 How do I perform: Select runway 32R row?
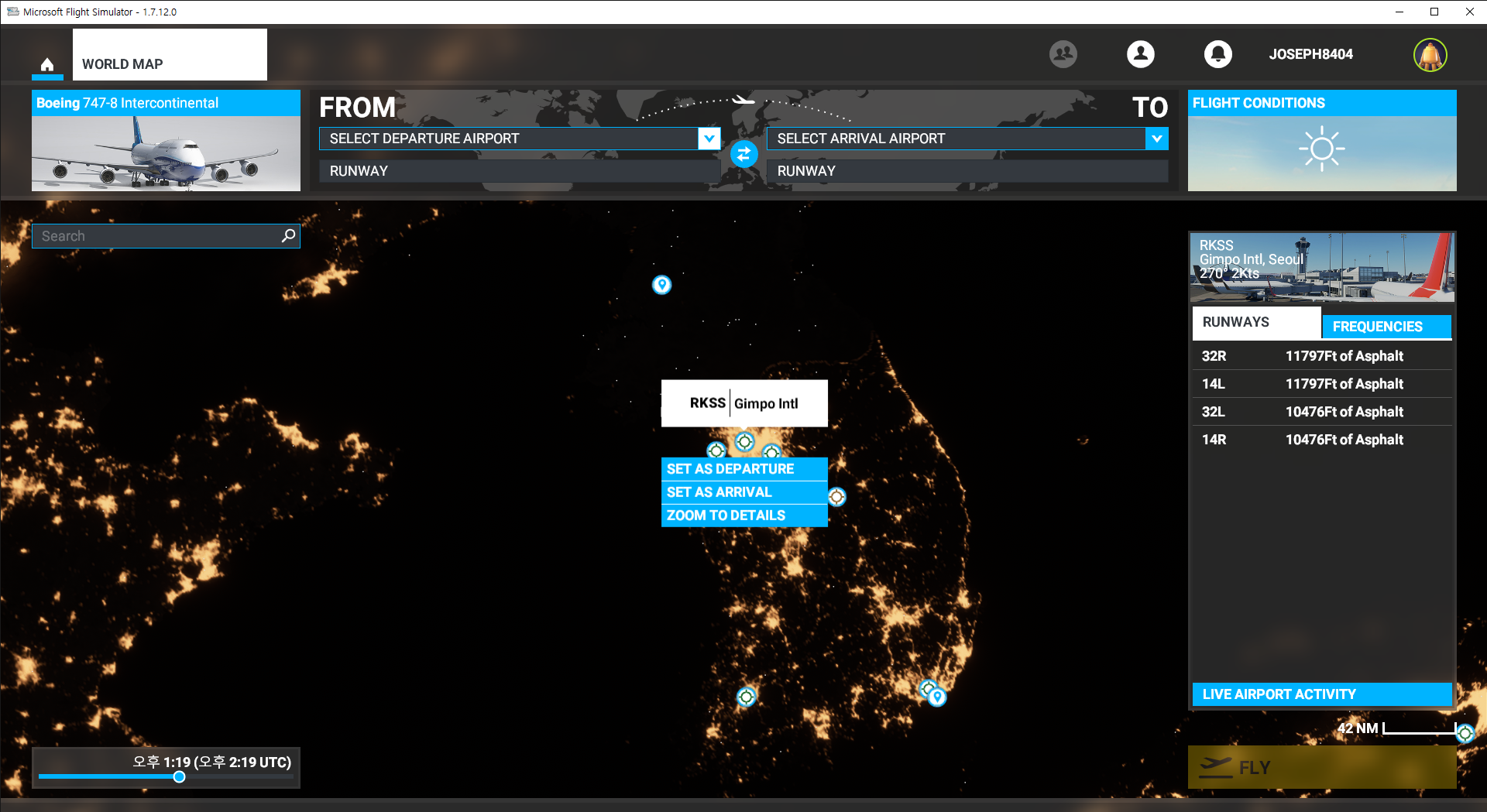click(1322, 356)
